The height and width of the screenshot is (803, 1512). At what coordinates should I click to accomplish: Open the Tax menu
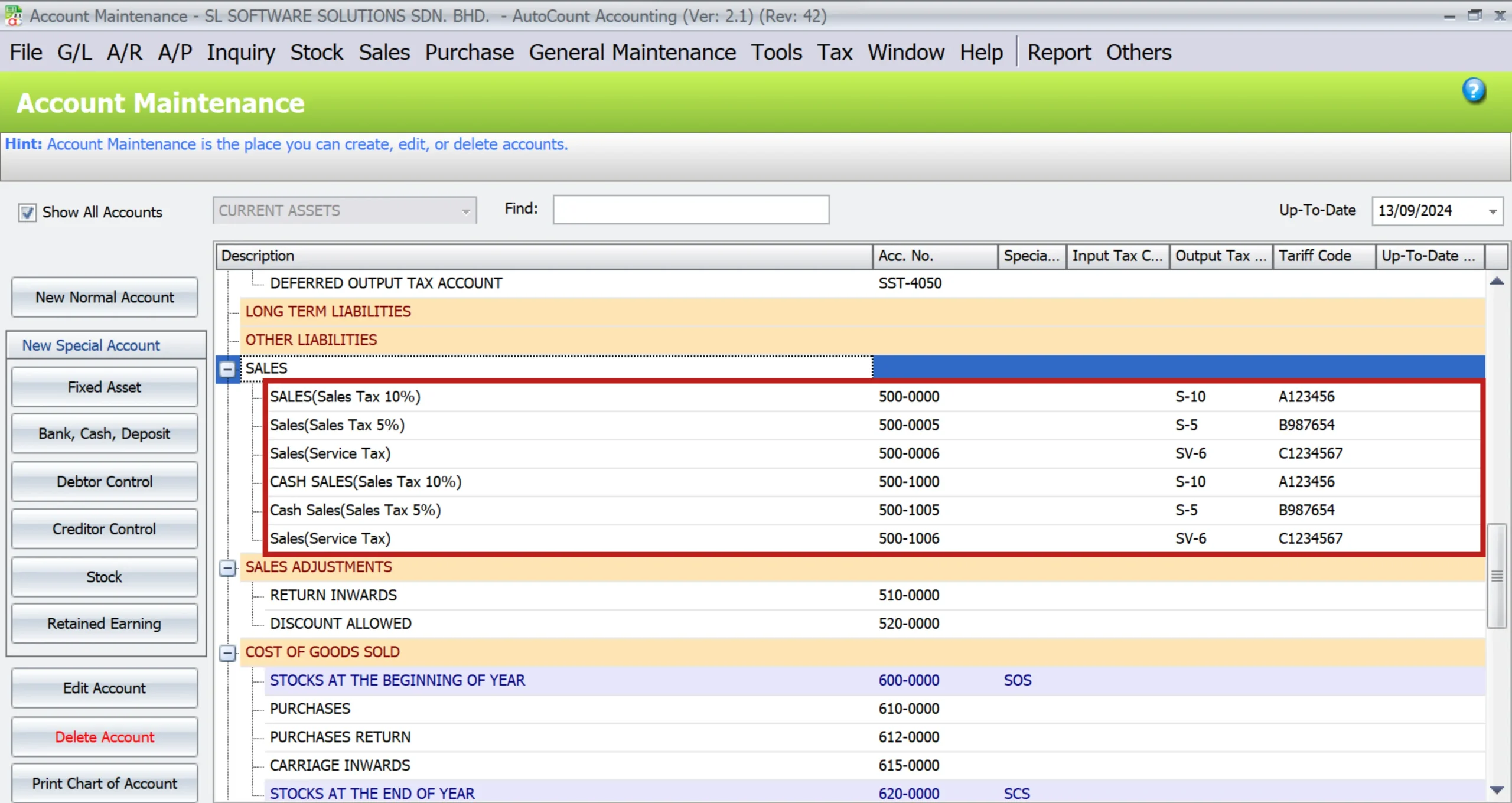[834, 52]
